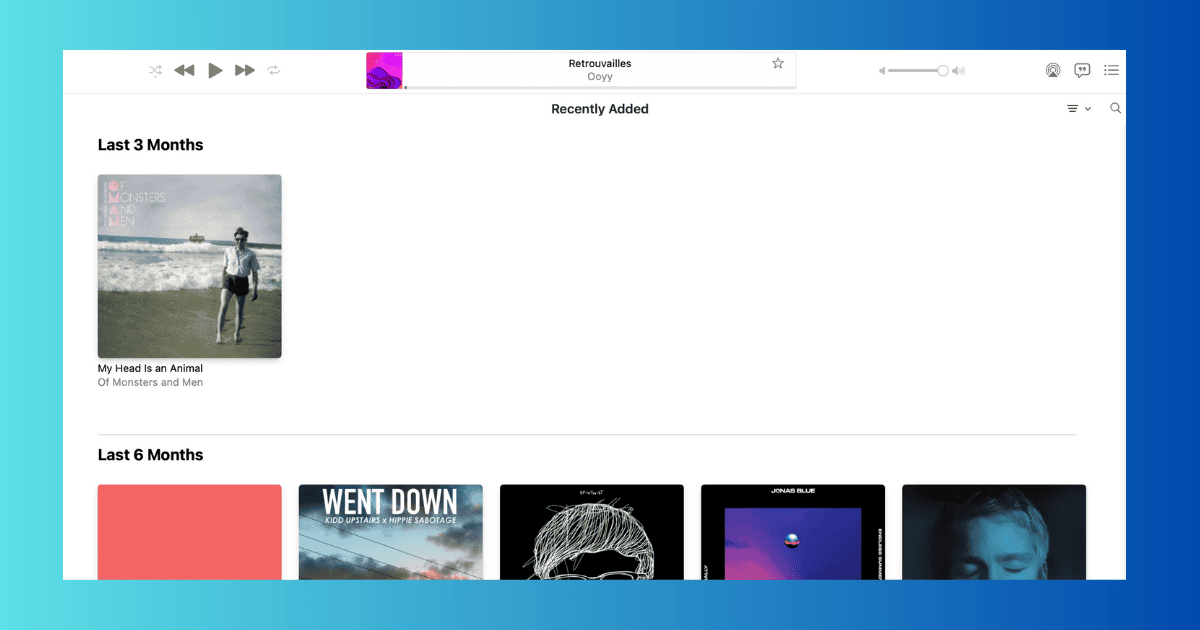Select the Jonas Blue album artwork
Image resolution: width=1200 pixels, height=630 pixels.
coord(792,531)
